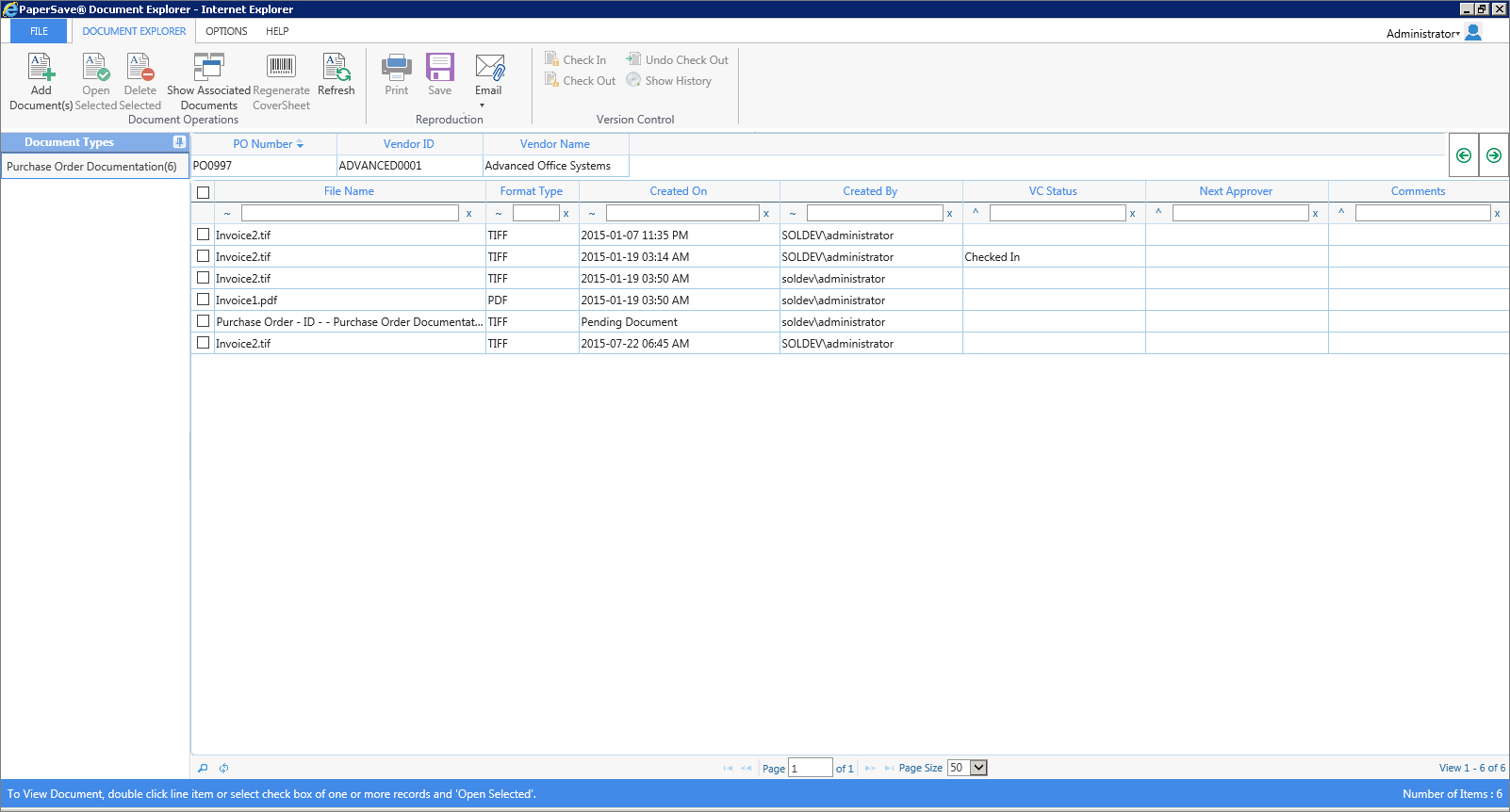
Task: Click the Invoice1.pdf file name
Action: coord(247,300)
